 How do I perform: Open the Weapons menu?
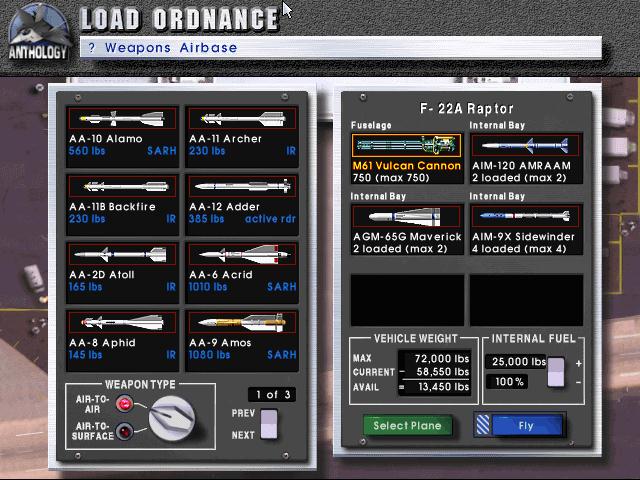138,48
